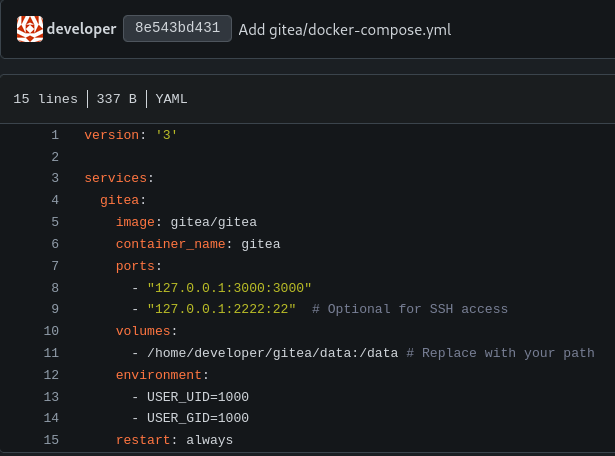Click the '337 B' file size label
The height and width of the screenshot is (456, 615).
click(x=116, y=99)
